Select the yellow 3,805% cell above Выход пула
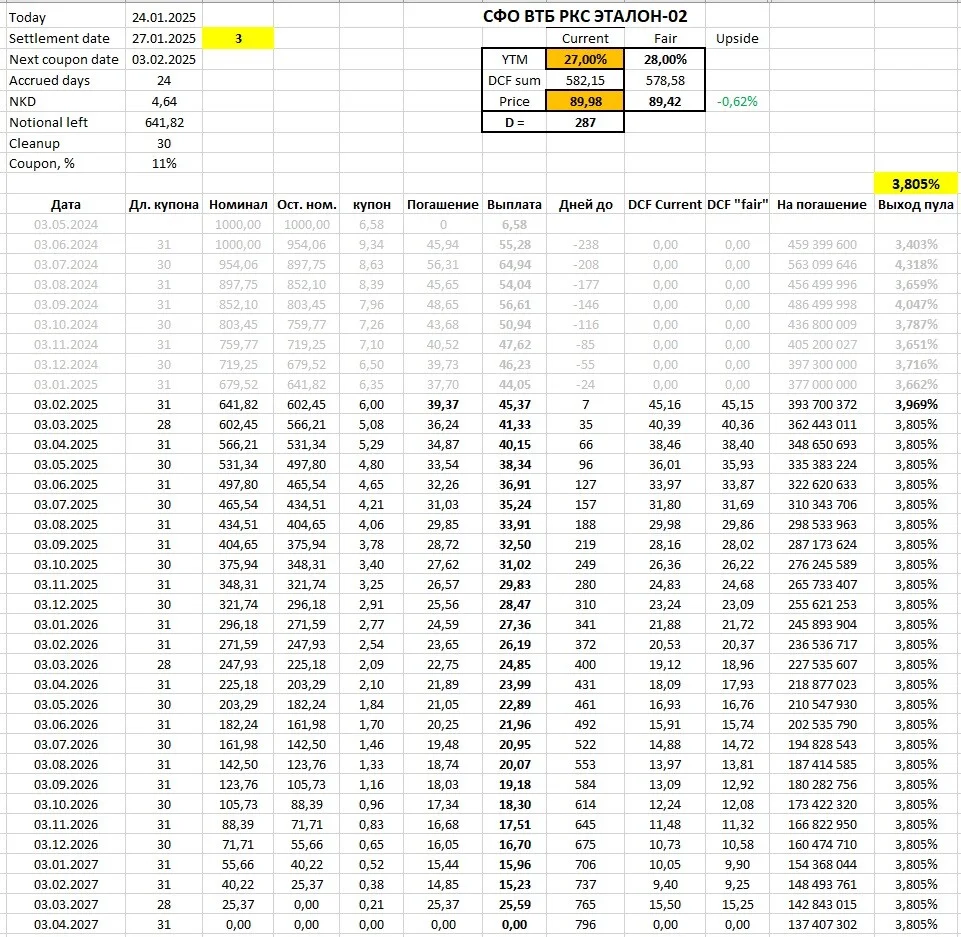The height and width of the screenshot is (937, 961). click(916, 184)
